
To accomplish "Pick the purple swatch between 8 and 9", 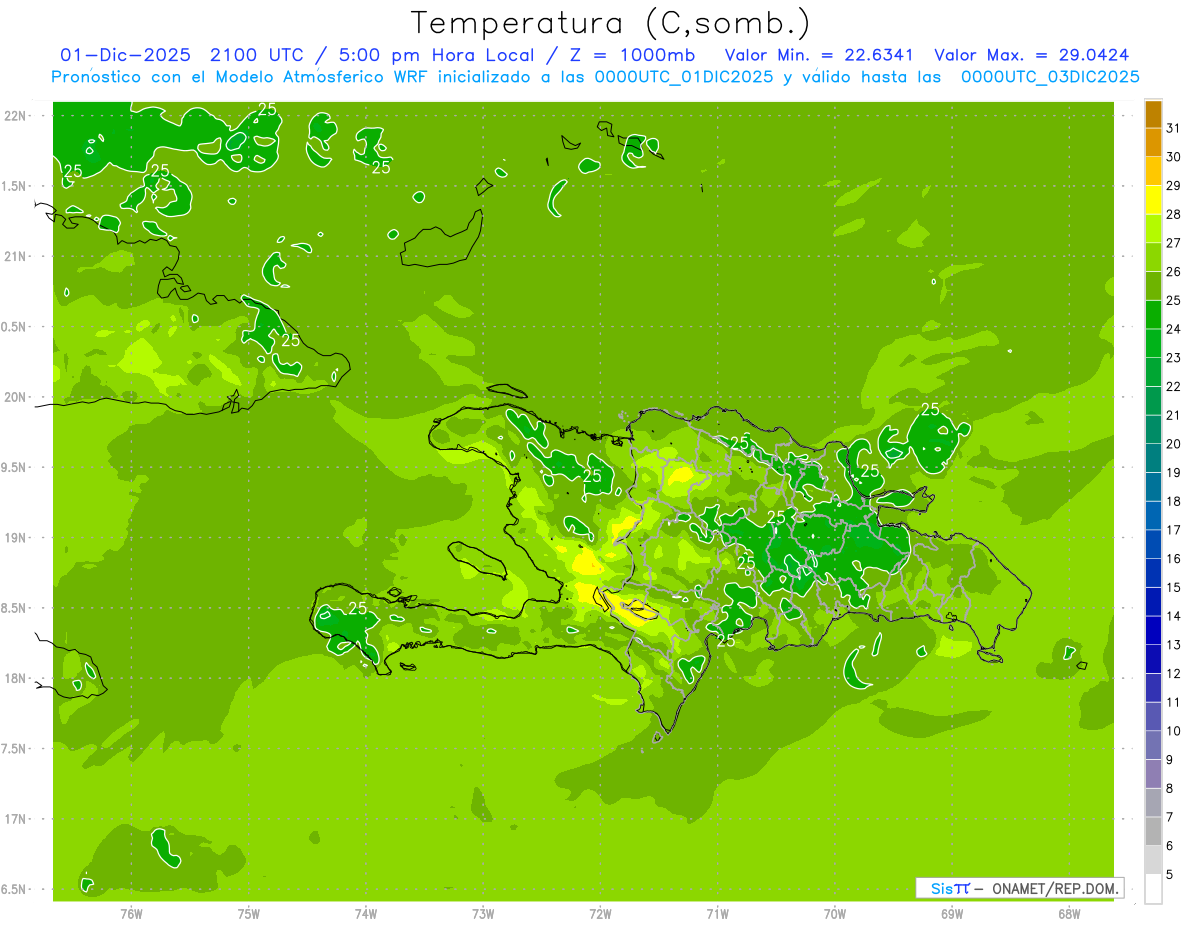I will point(1153,774).
